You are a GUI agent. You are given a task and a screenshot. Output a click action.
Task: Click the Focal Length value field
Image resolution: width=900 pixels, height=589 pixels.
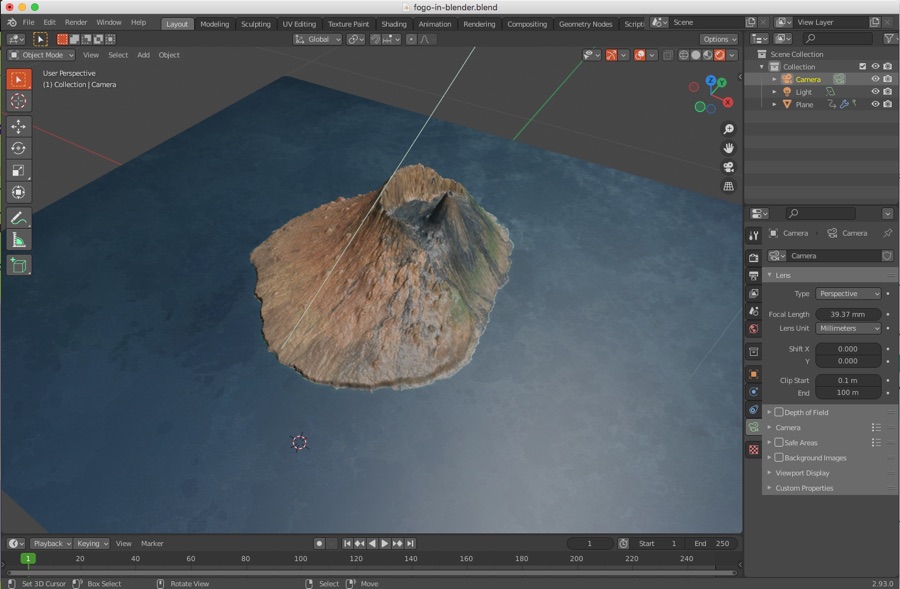tap(848, 314)
